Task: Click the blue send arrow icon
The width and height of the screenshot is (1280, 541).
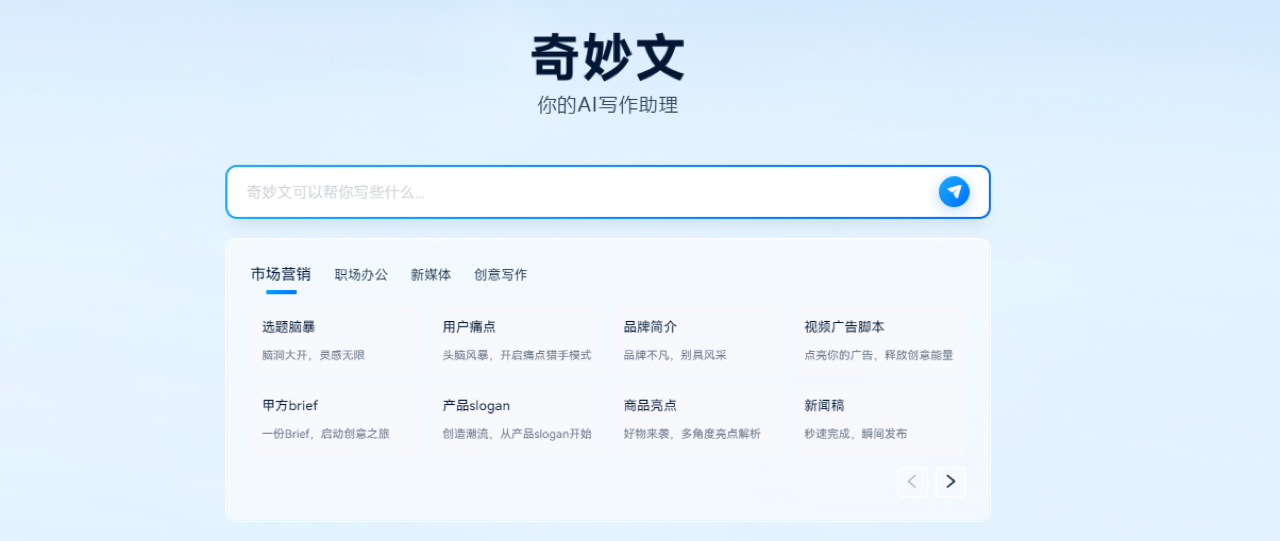Action: coord(954,191)
